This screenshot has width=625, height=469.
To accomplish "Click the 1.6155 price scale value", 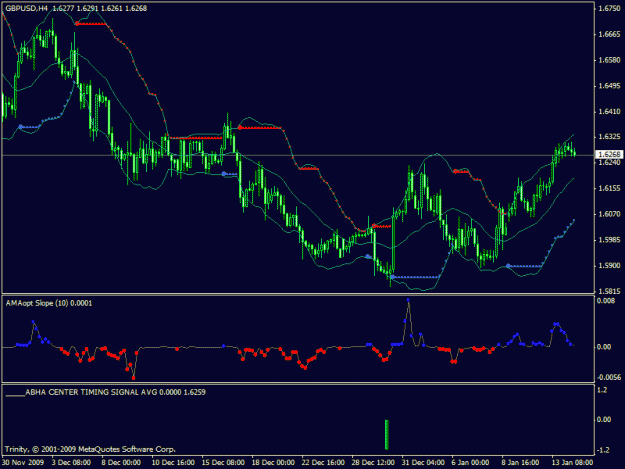I will tap(609, 188).
